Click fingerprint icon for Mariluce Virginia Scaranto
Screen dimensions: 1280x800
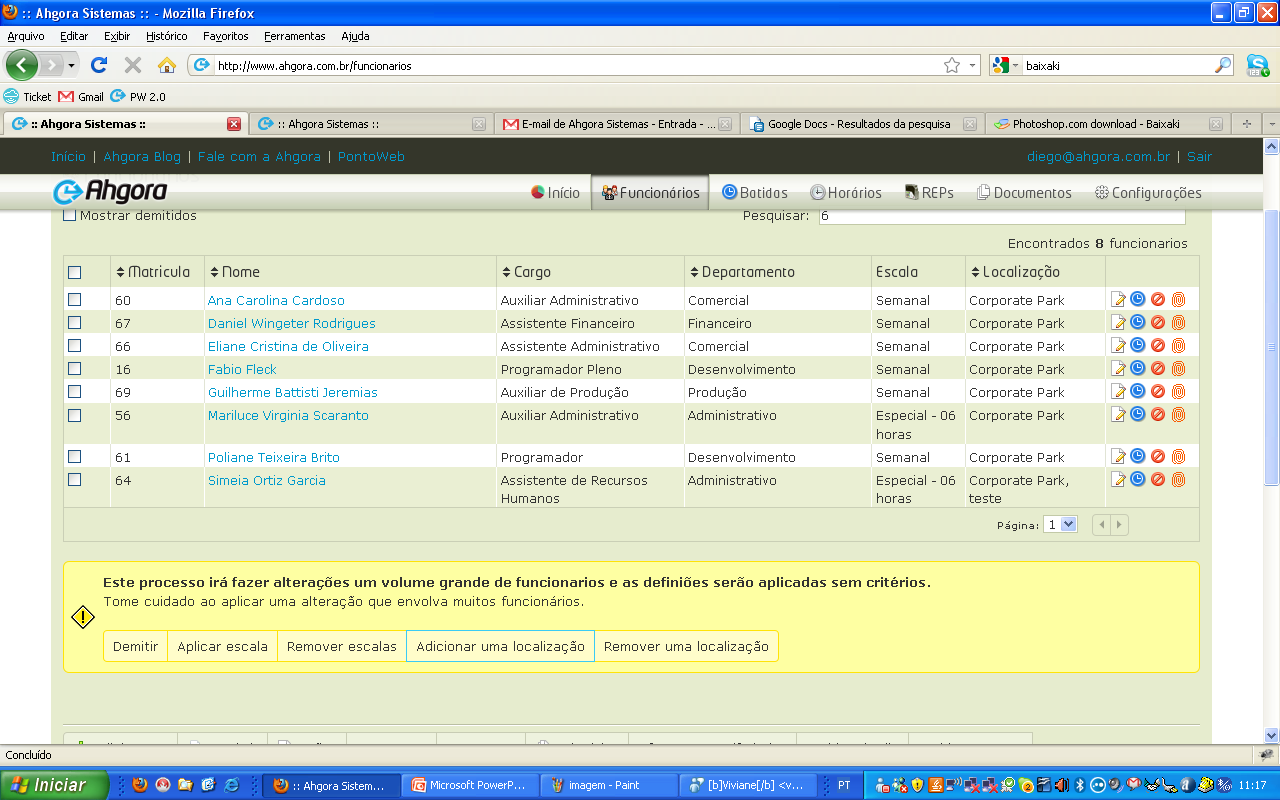(1178, 414)
